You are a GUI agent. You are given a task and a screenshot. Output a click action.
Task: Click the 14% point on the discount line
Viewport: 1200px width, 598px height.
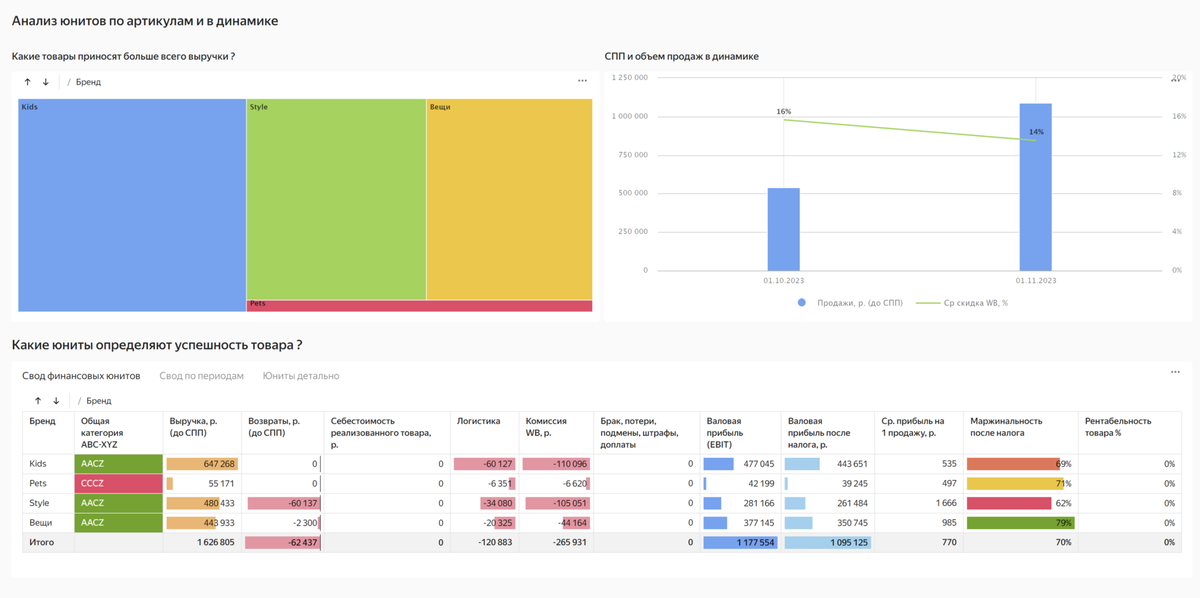click(1035, 140)
